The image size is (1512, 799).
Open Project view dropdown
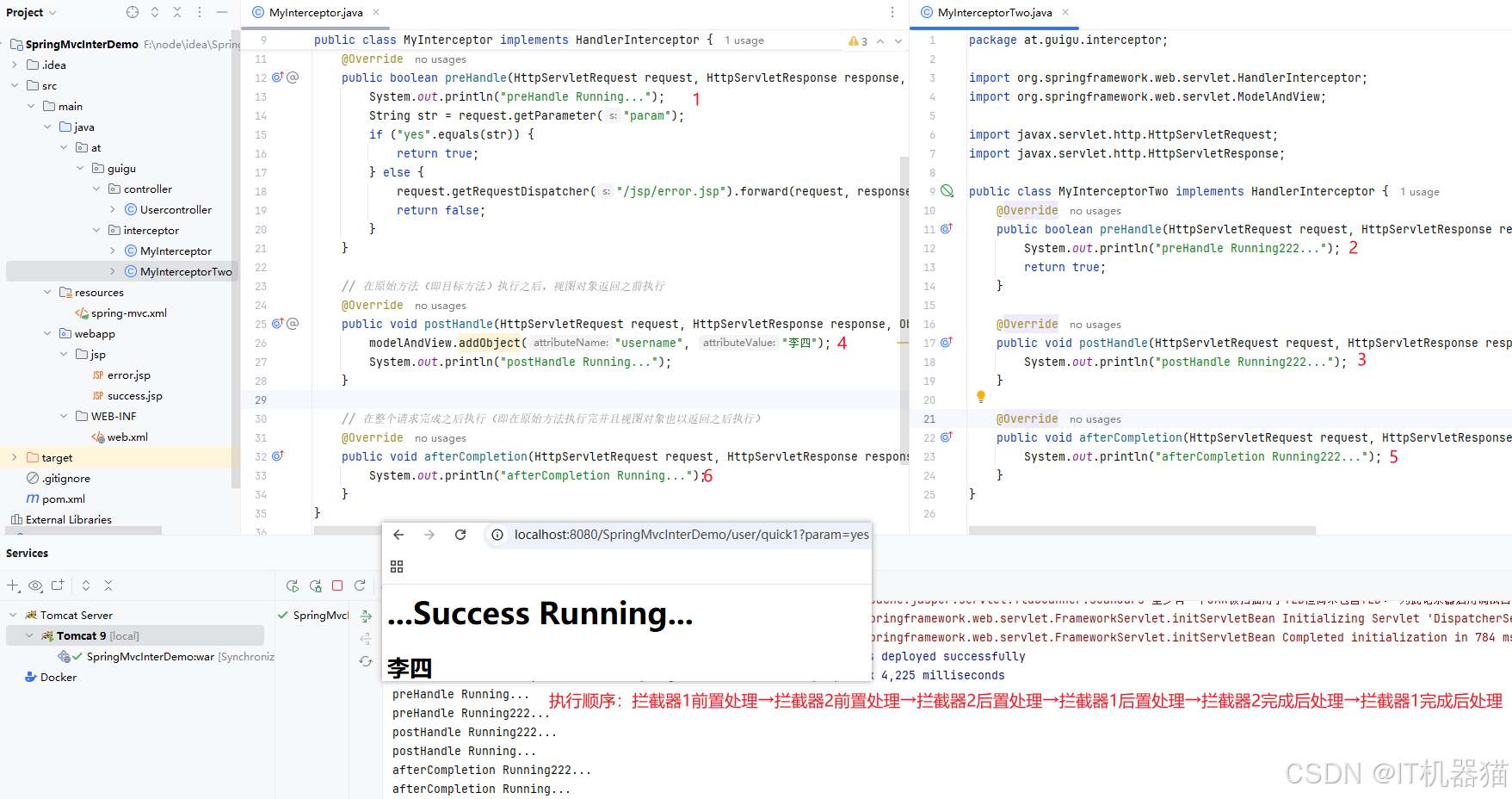coord(31,12)
